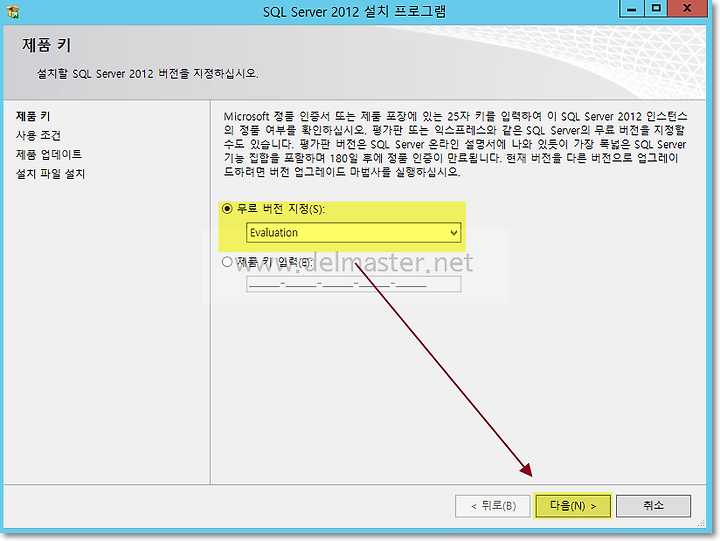The image size is (720, 541).
Task: Select '설치 파일 설치' step in left pane
Action: pyautogui.click(x=51, y=174)
